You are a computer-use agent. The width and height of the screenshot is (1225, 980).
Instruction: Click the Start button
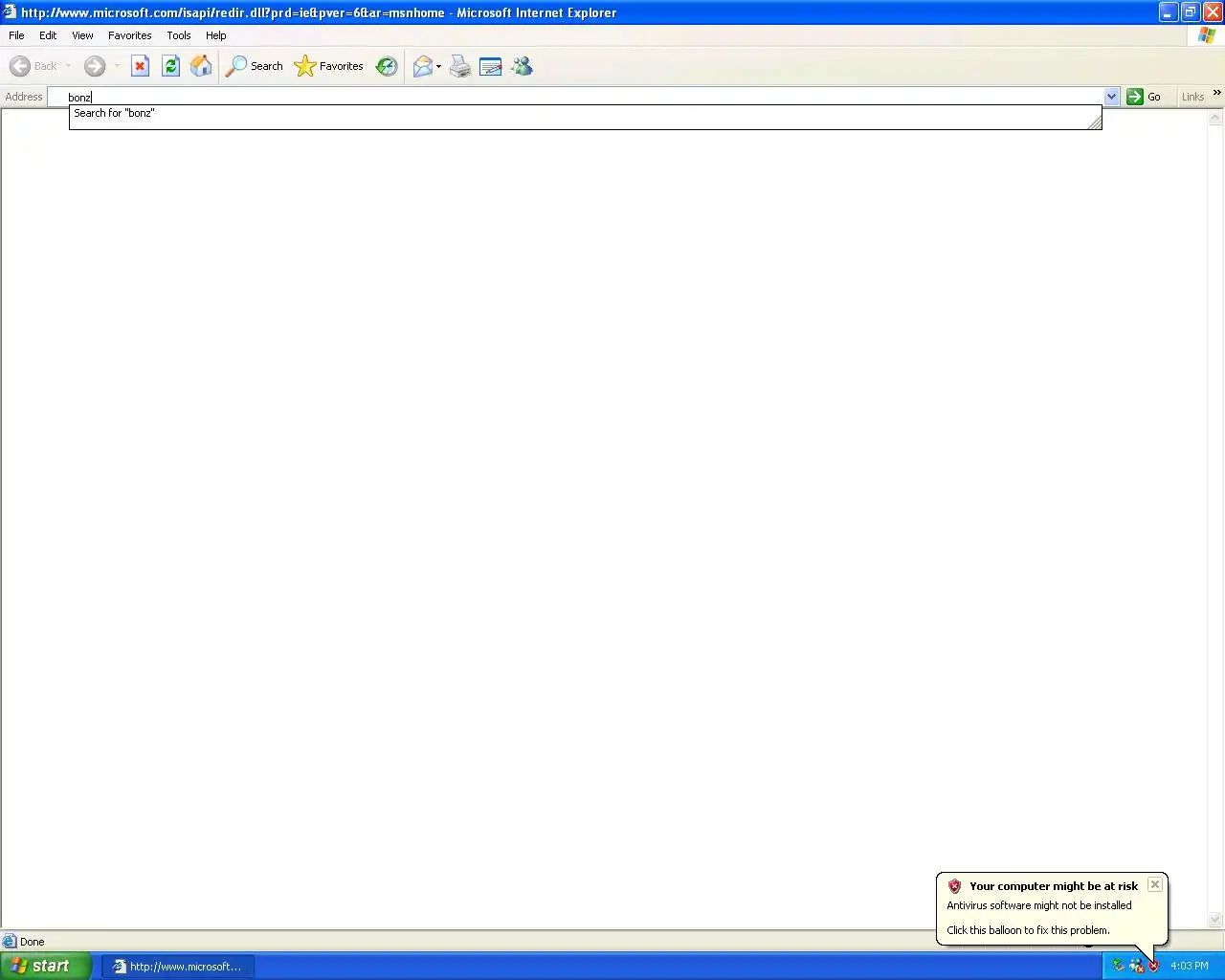tap(46, 966)
